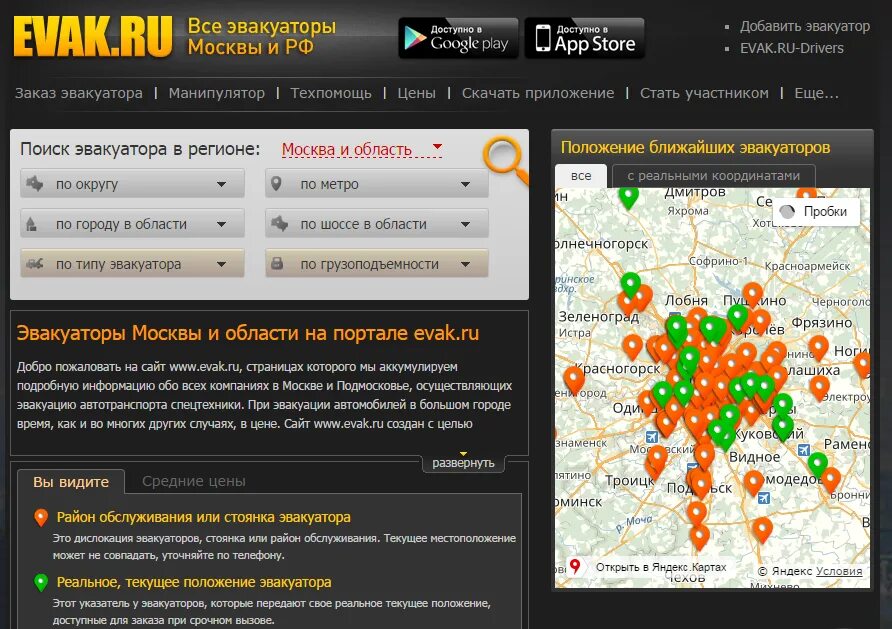
Task: Click the Эвакуаторы Москвы и области heading
Action: coord(247,333)
